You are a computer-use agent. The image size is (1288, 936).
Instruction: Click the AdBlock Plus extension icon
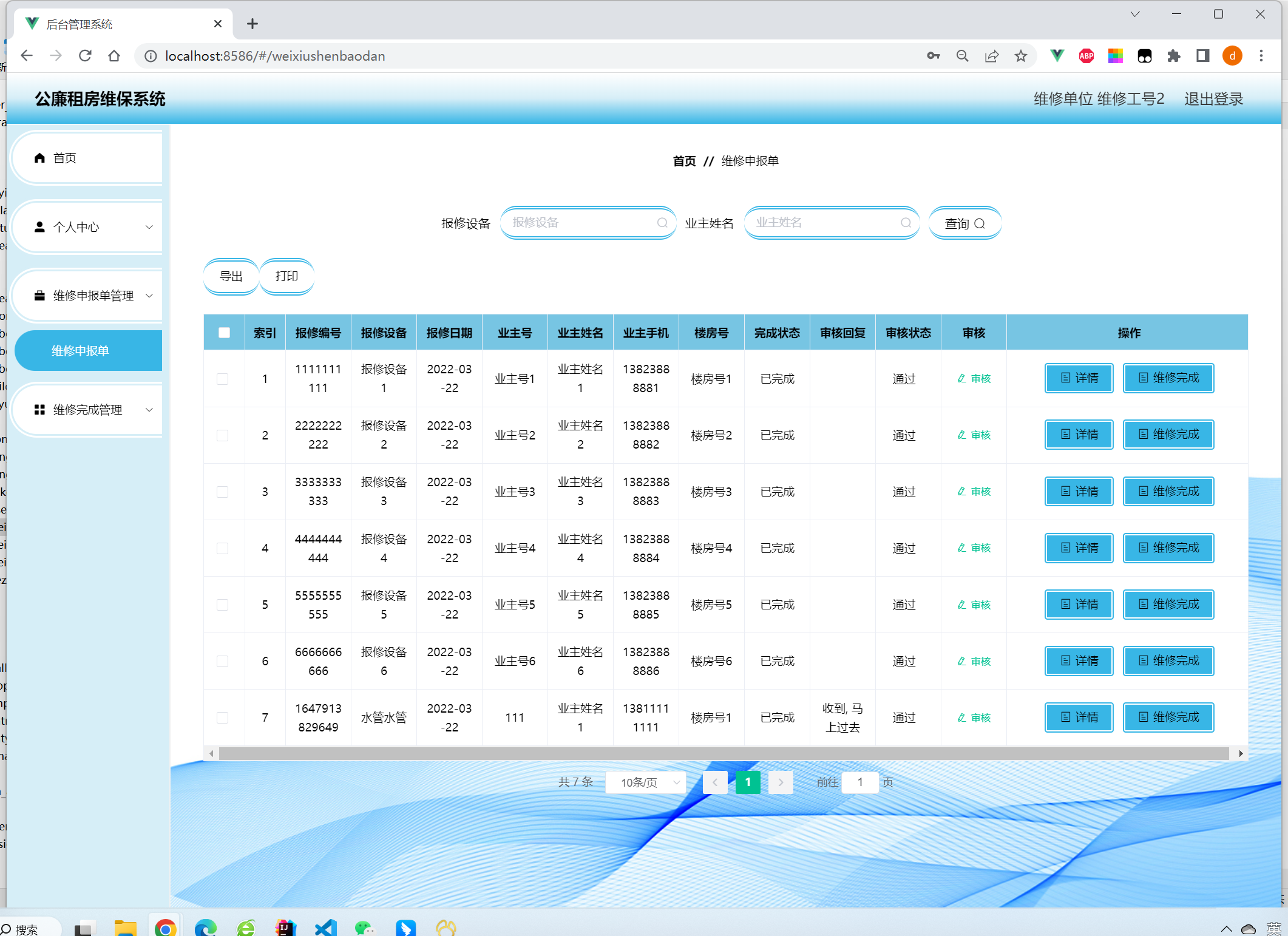[1086, 56]
